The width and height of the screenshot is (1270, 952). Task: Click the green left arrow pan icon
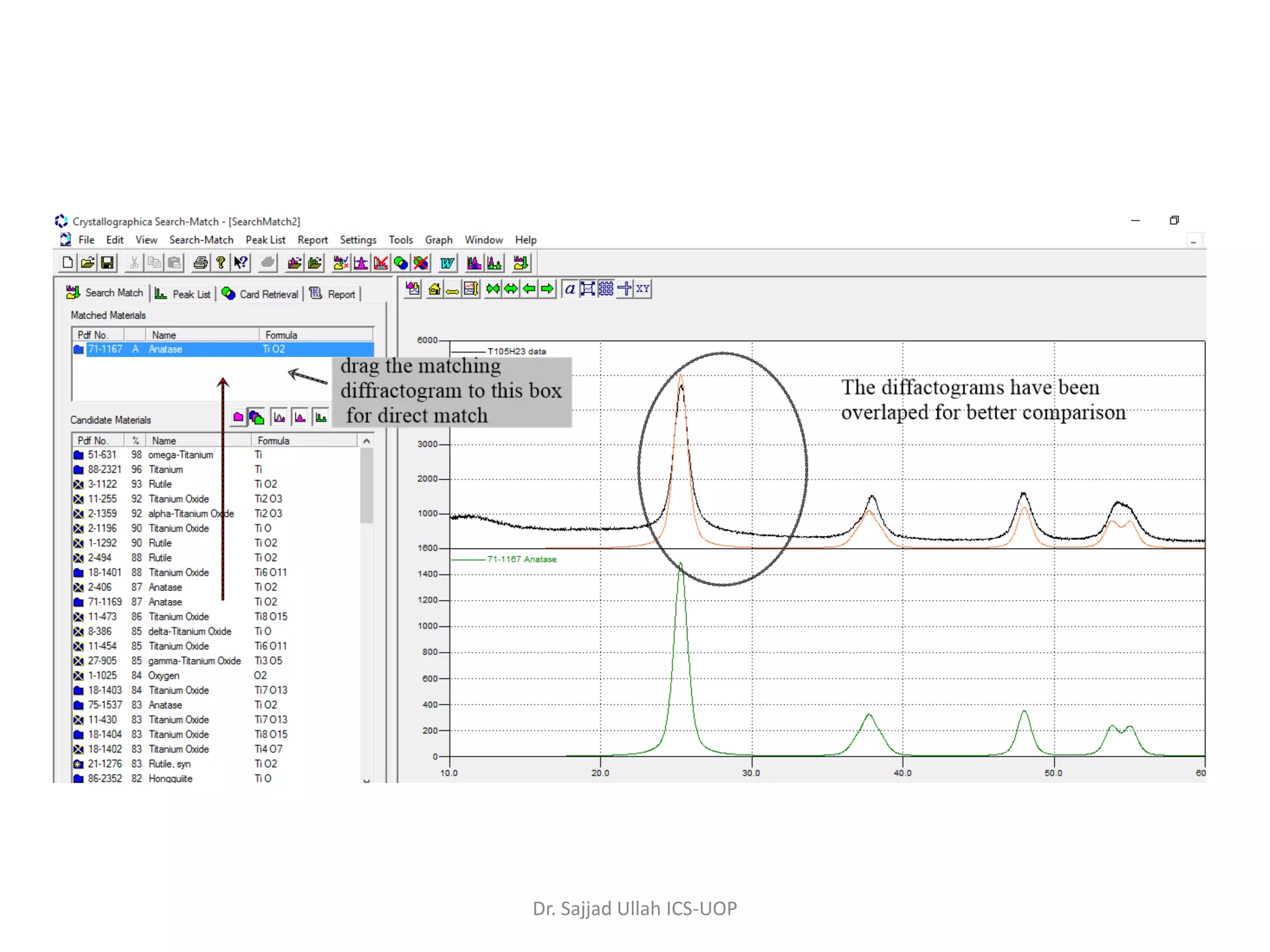point(529,289)
